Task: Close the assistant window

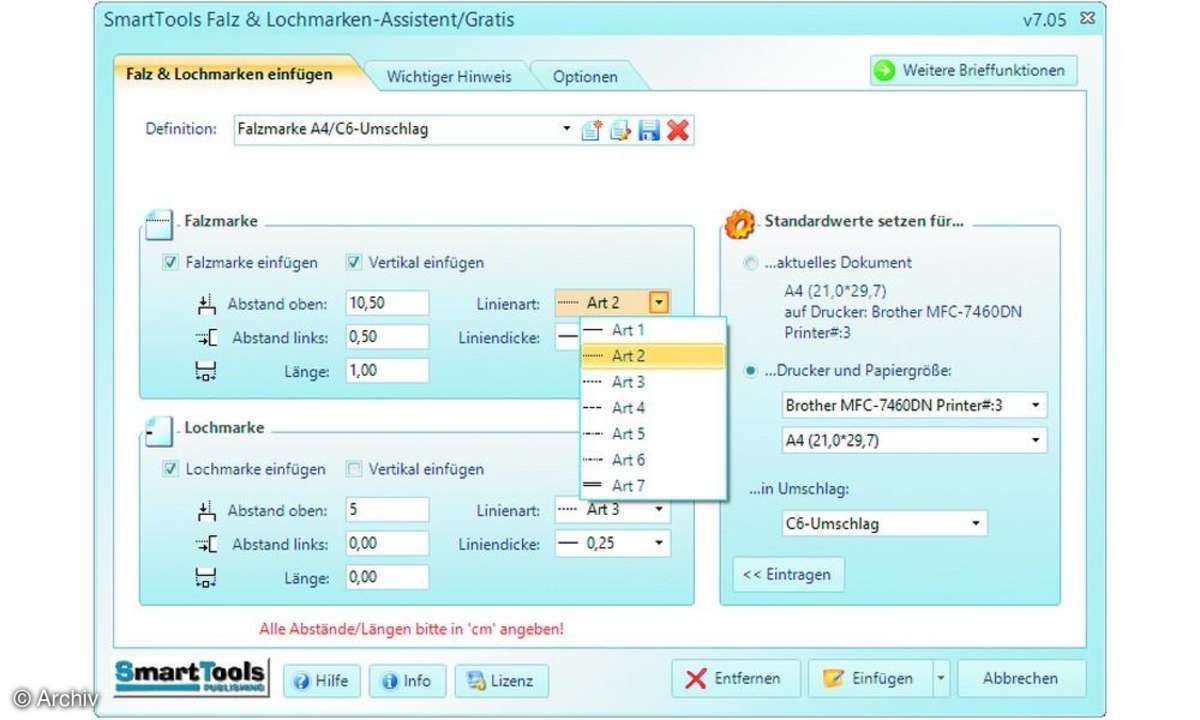Action: click(1087, 19)
